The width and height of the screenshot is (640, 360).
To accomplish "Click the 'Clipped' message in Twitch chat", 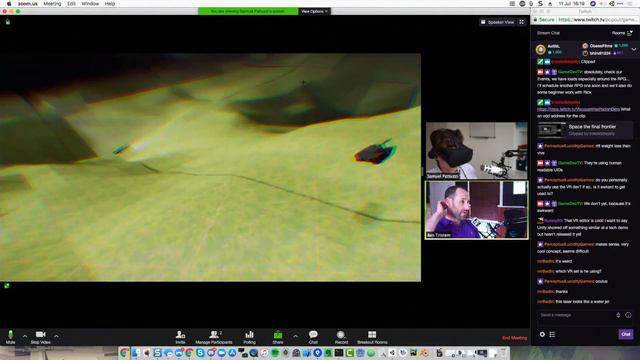I will click(x=588, y=62).
